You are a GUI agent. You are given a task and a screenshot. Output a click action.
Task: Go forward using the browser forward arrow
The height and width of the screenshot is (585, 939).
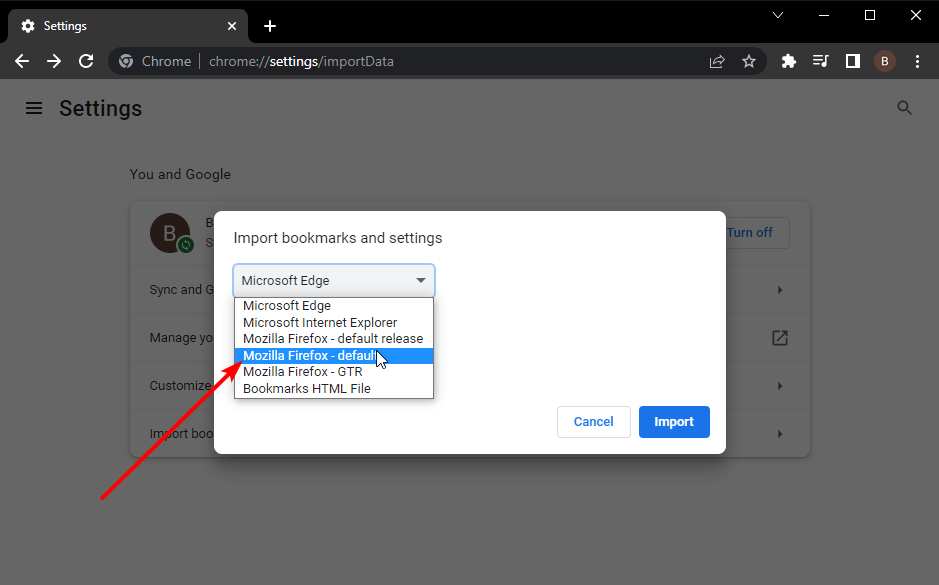pos(54,61)
